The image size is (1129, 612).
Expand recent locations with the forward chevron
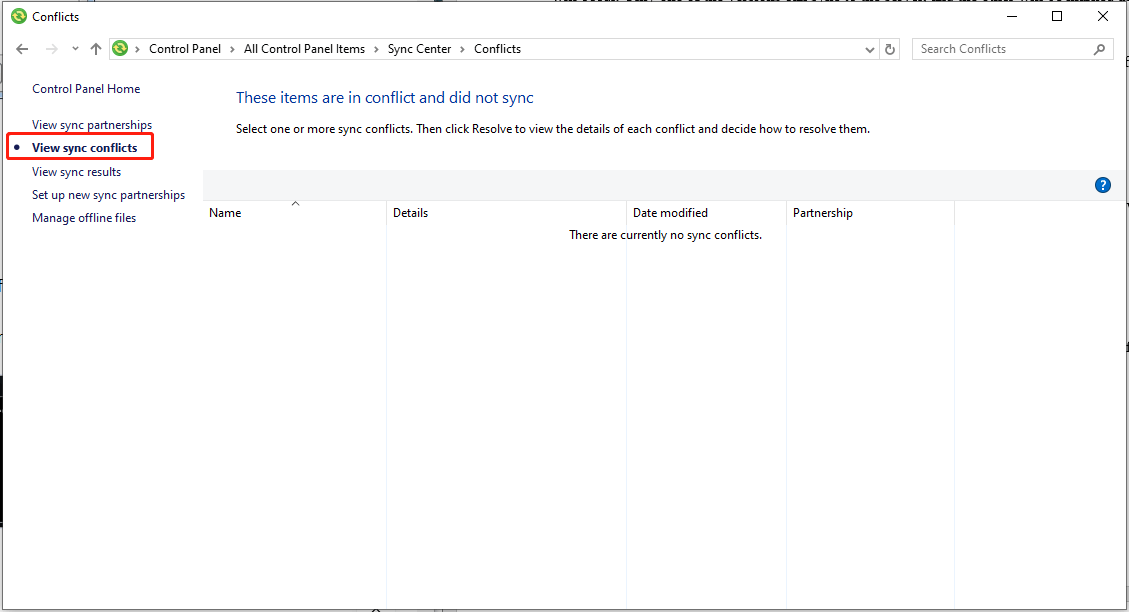tap(74, 48)
